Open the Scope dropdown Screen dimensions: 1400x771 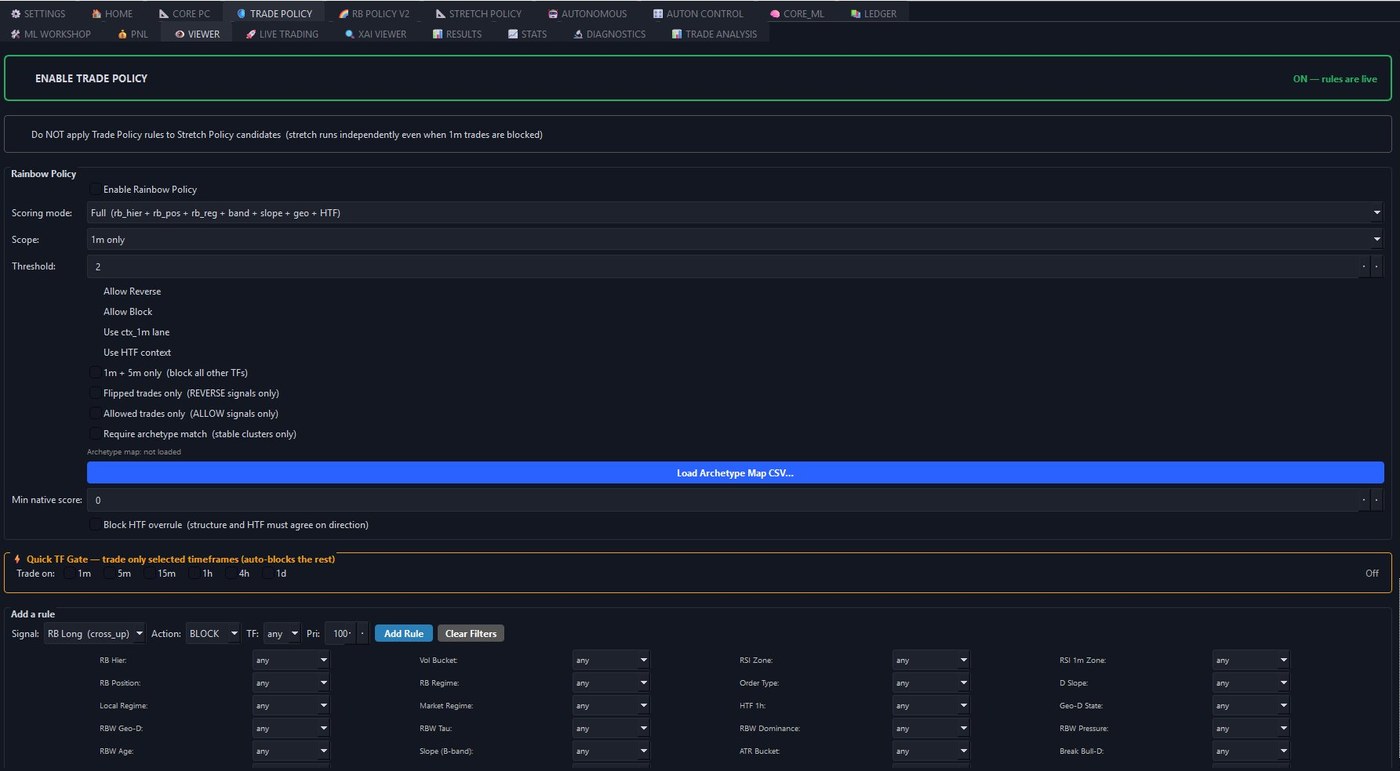[735, 240]
